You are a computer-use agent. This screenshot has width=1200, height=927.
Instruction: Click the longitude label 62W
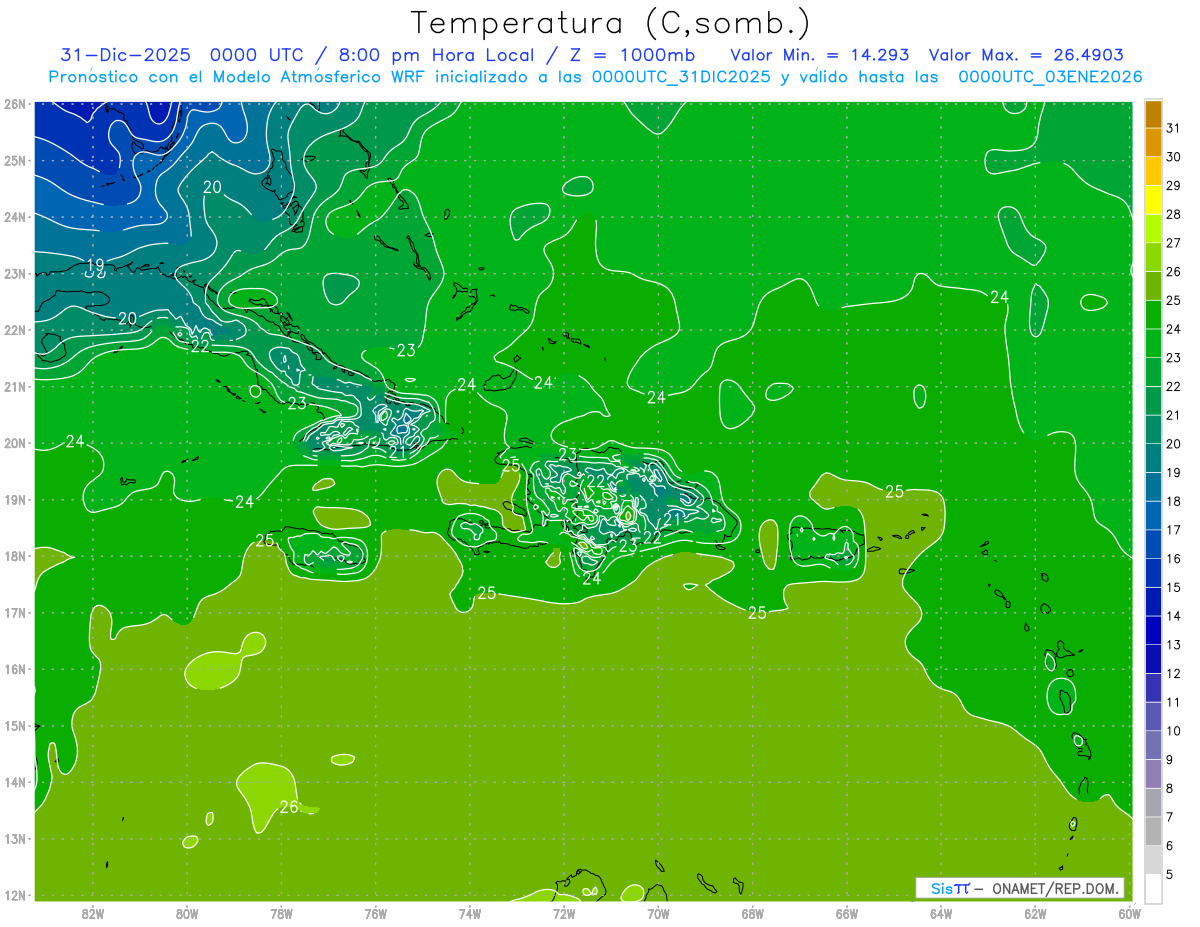tap(1035, 913)
